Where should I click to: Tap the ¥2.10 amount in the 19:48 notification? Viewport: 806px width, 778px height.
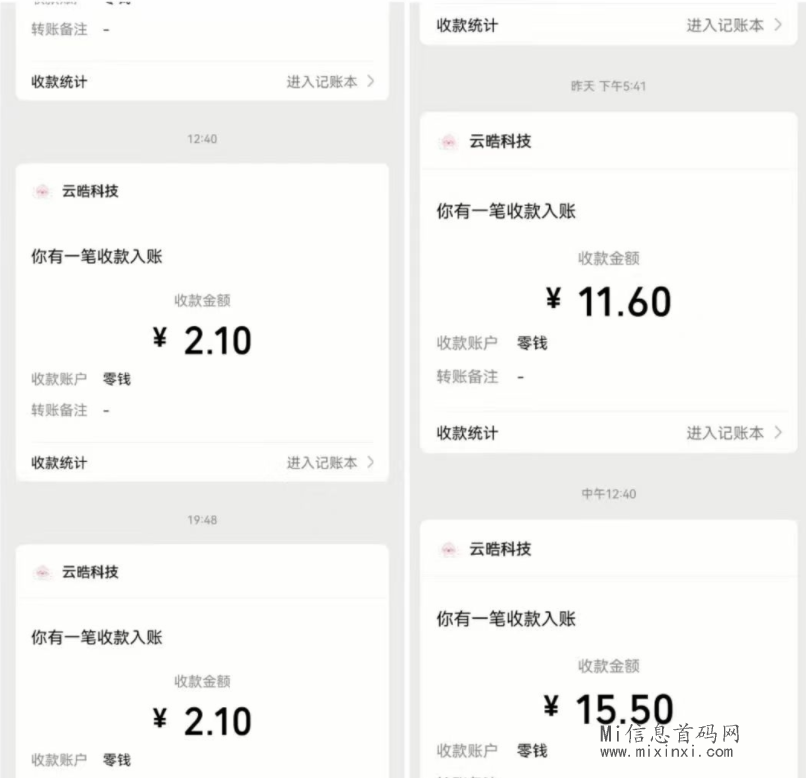tap(200, 720)
